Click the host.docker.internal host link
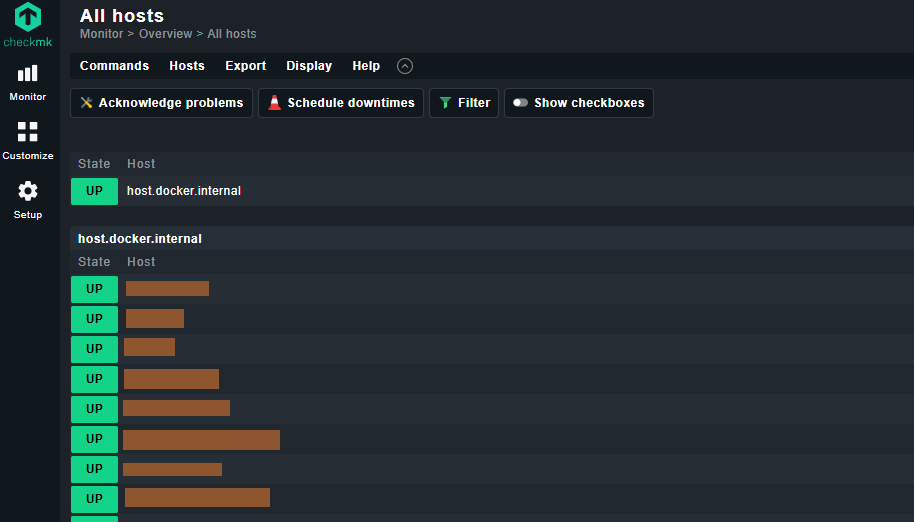The width and height of the screenshot is (914, 522). tap(184, 191)
